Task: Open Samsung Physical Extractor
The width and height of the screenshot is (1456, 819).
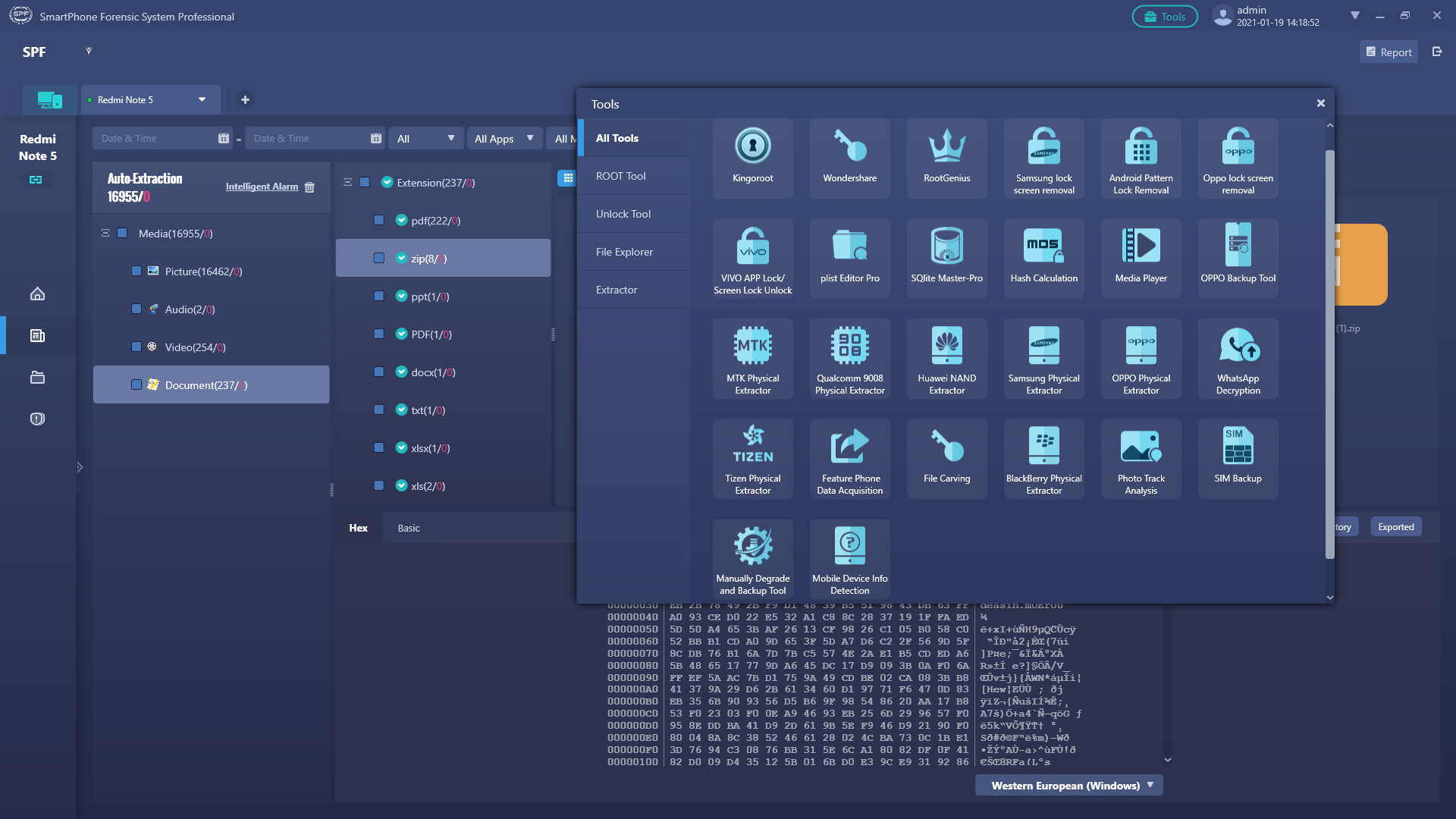Action: [x=1043, y=359]
